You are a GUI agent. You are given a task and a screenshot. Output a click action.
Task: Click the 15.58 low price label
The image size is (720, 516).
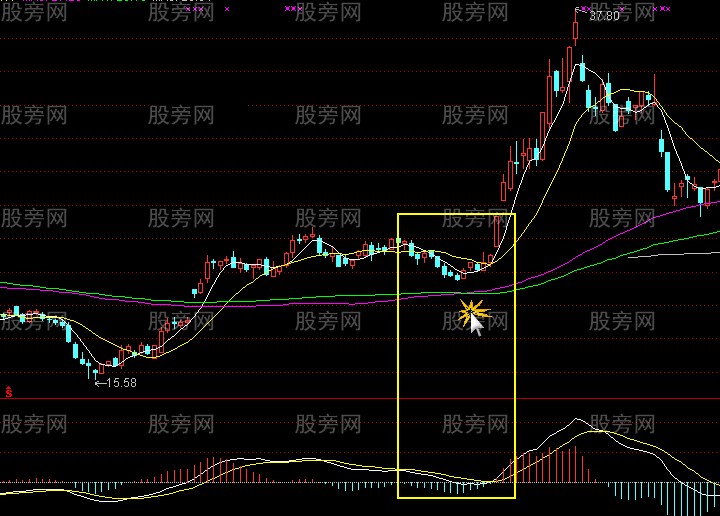coord(121,383)
